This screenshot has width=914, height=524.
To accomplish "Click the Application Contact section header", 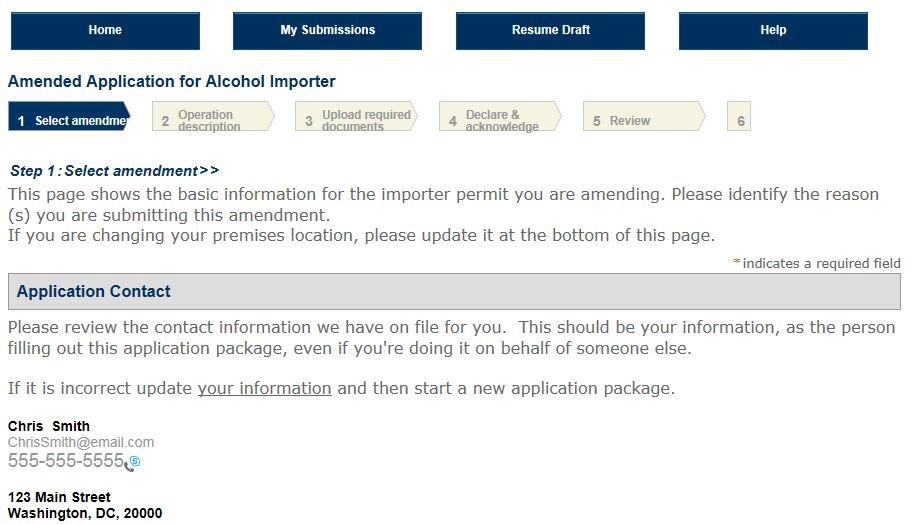I will pyautogui.click(x=94, y=292).
